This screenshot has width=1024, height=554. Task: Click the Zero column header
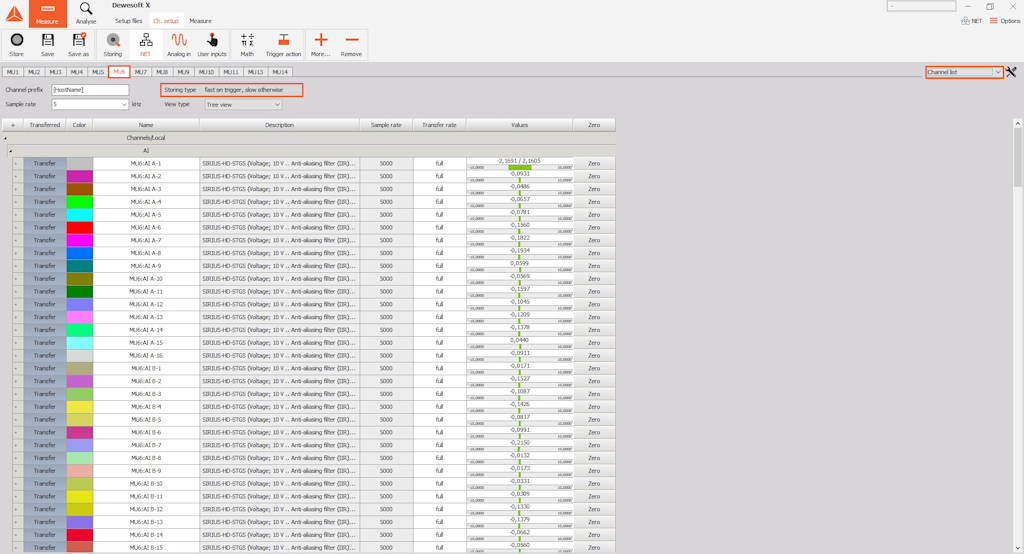(x=594, y=125)
